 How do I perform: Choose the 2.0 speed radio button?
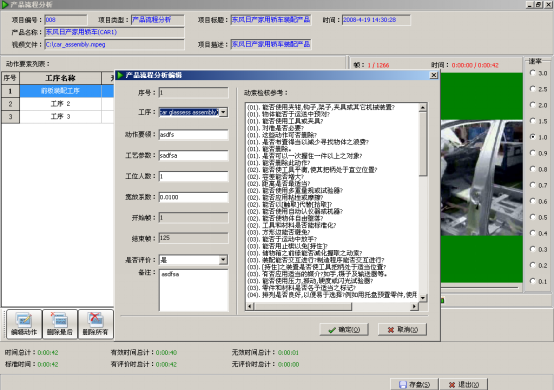(533, 105)
